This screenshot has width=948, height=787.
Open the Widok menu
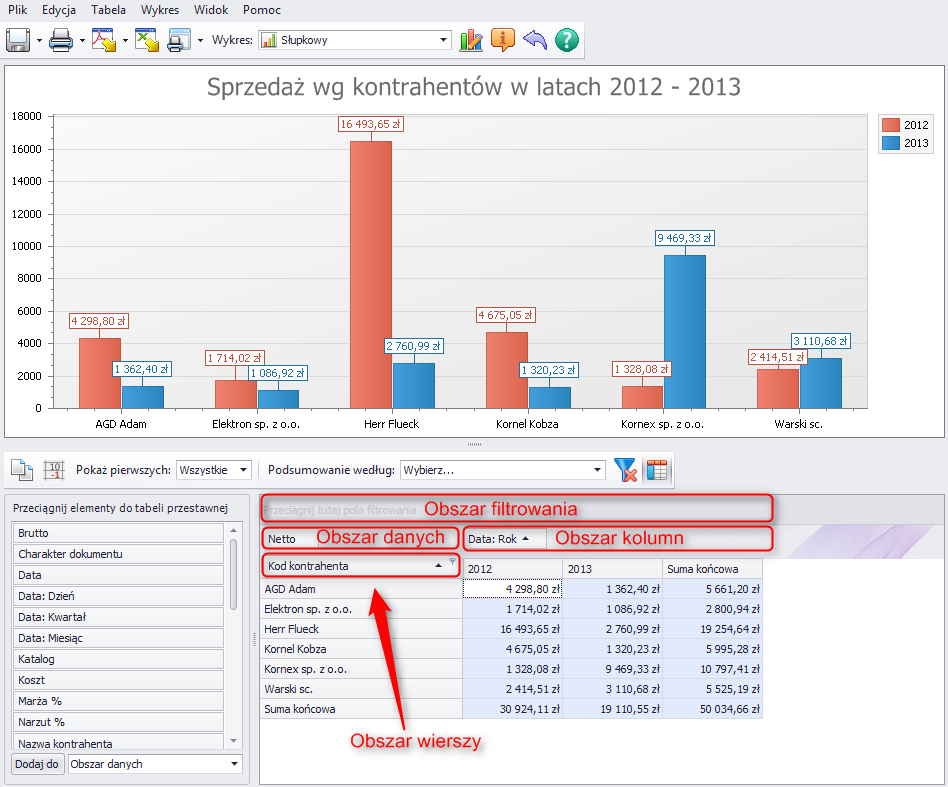[211, 10]
